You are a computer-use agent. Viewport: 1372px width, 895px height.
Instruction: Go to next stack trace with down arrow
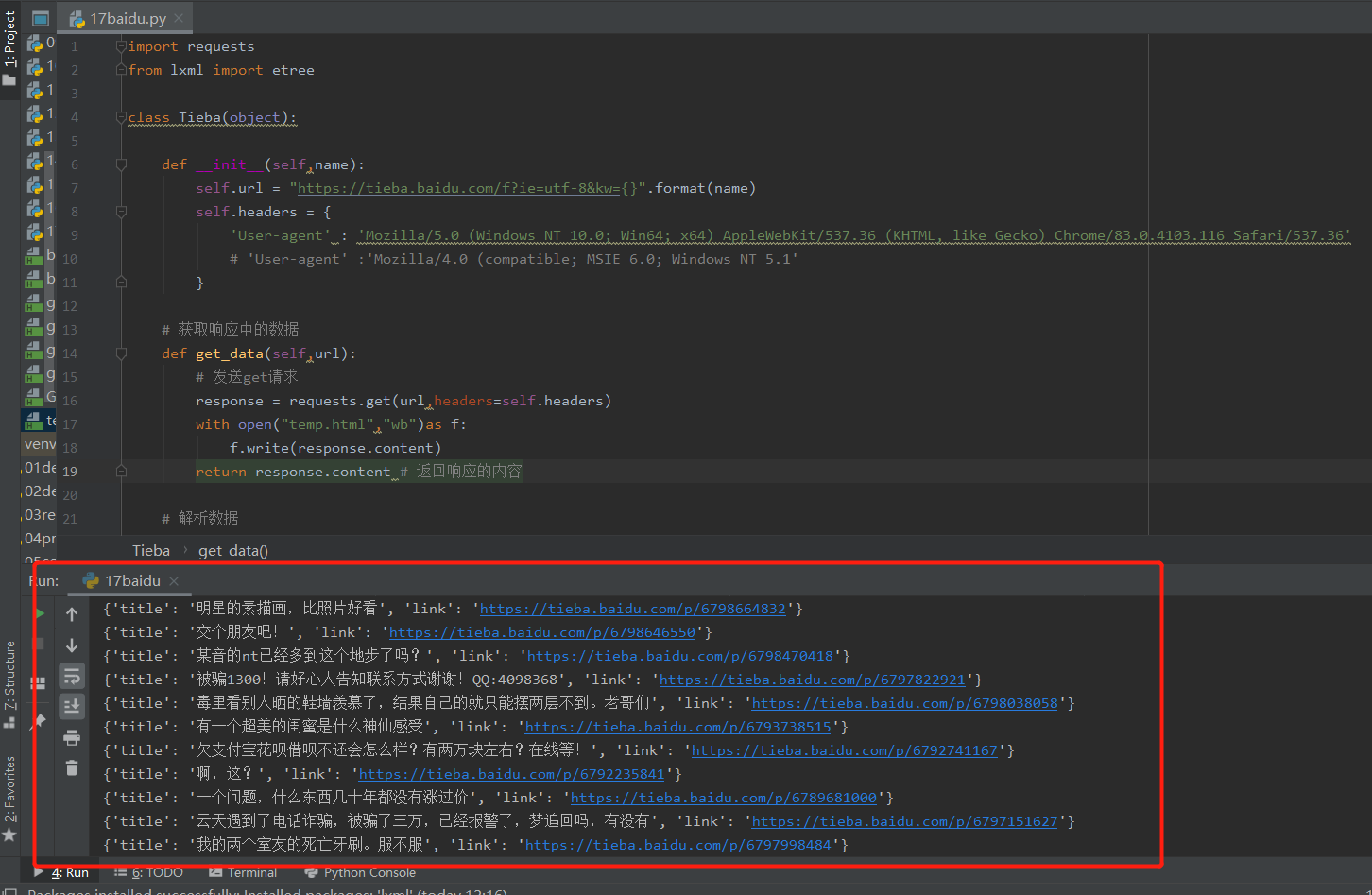72,645
